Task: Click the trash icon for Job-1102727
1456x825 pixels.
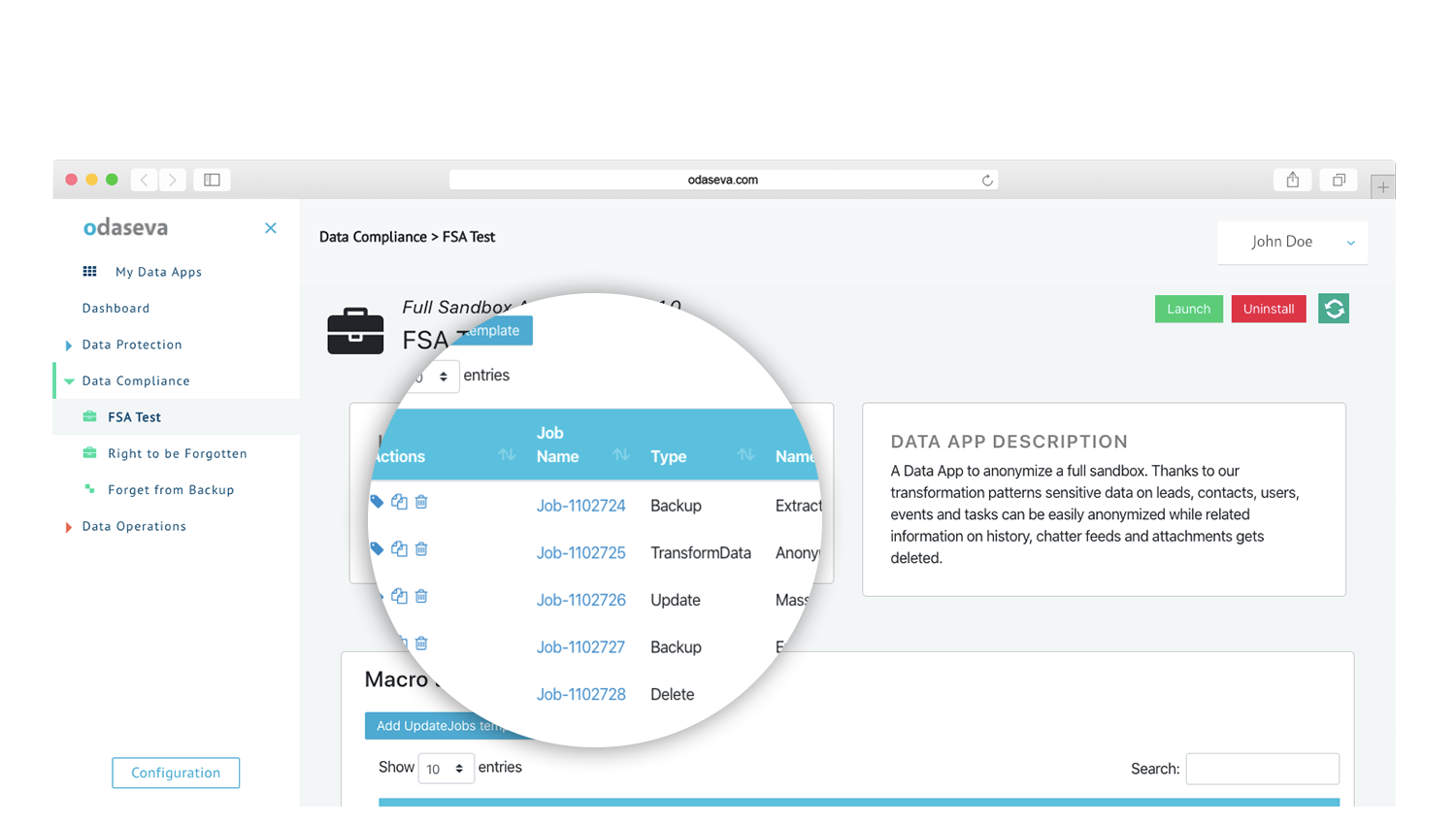Action: (421, 643)
